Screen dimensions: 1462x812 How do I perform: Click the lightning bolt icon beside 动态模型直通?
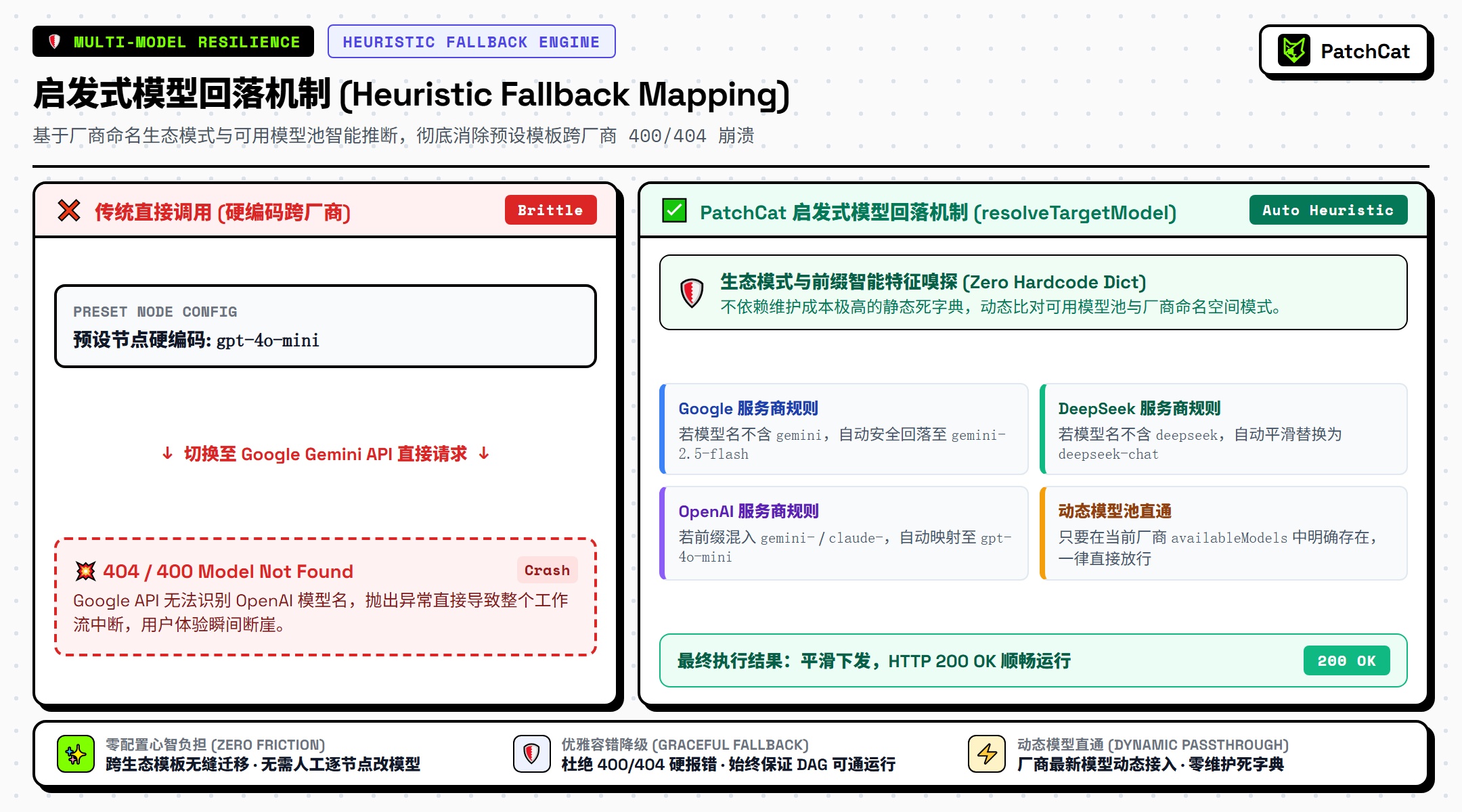click(x=987, y=754)
